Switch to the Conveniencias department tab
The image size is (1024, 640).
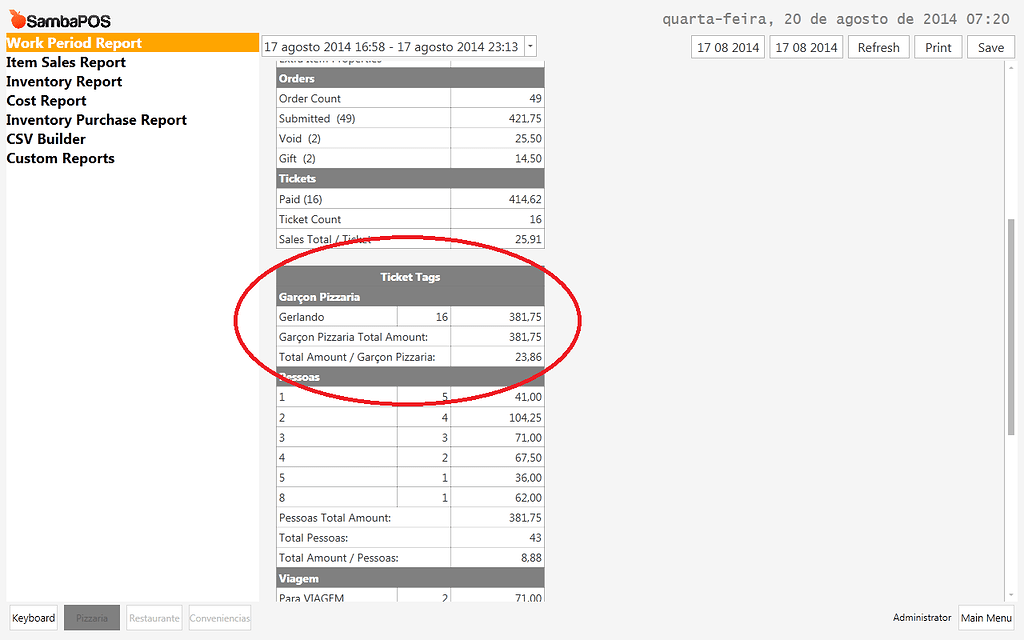[x=219, y=617]
